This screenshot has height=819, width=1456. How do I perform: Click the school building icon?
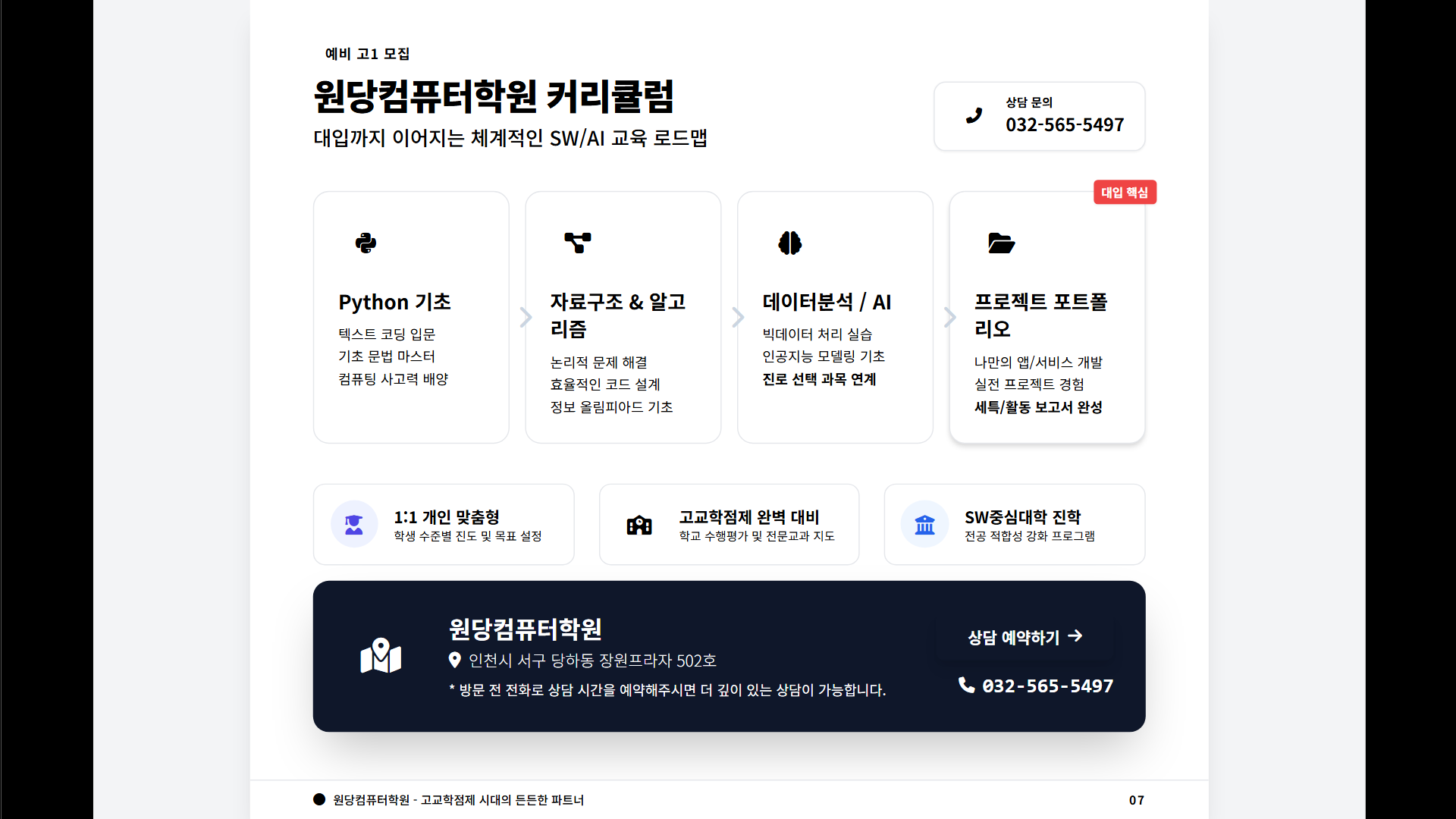click(639, 525)
